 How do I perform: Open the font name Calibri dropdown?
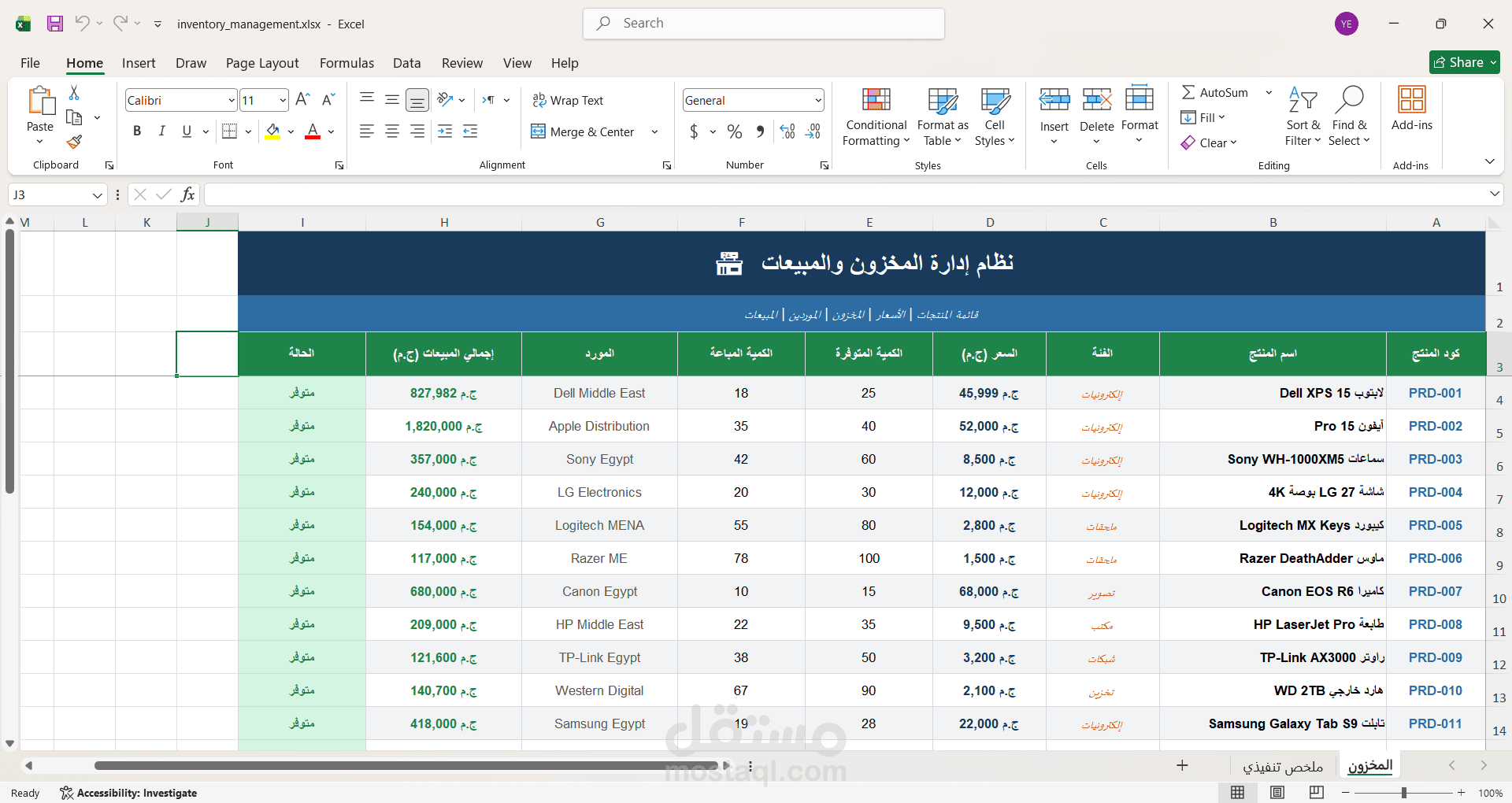[232, 100]
